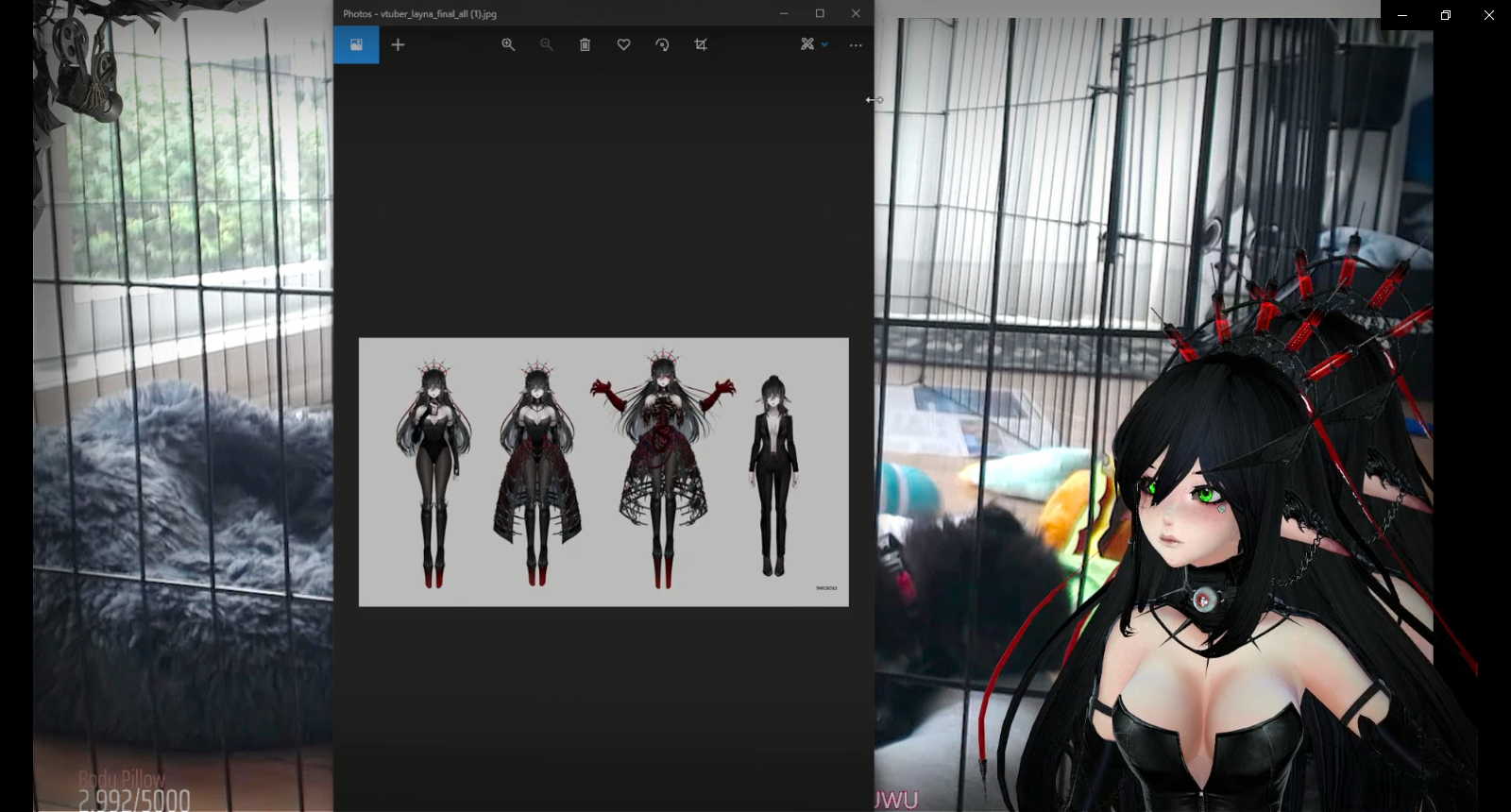
Task: Mark photo as favorite with heart icon
Action: 623,44
